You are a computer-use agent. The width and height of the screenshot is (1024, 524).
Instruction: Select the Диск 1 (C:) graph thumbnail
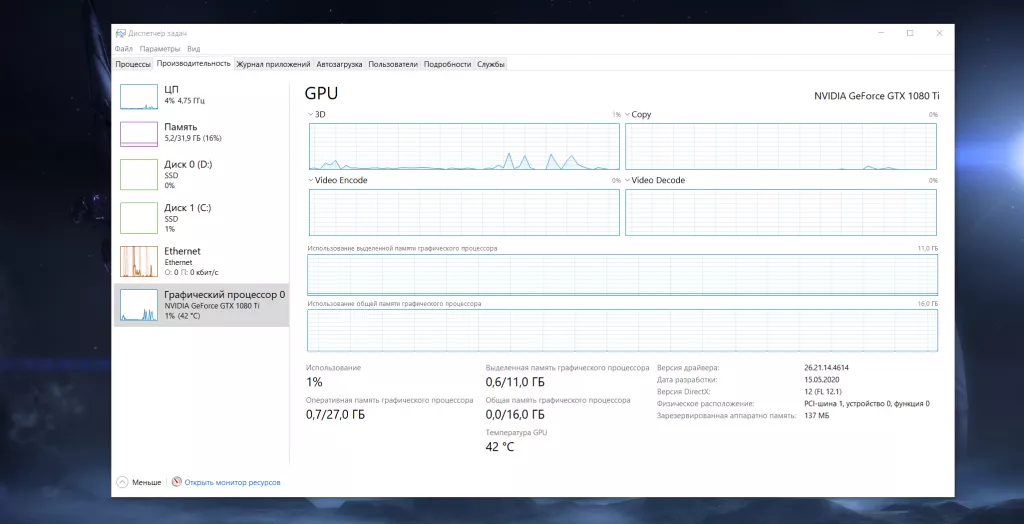click(139, 220)
